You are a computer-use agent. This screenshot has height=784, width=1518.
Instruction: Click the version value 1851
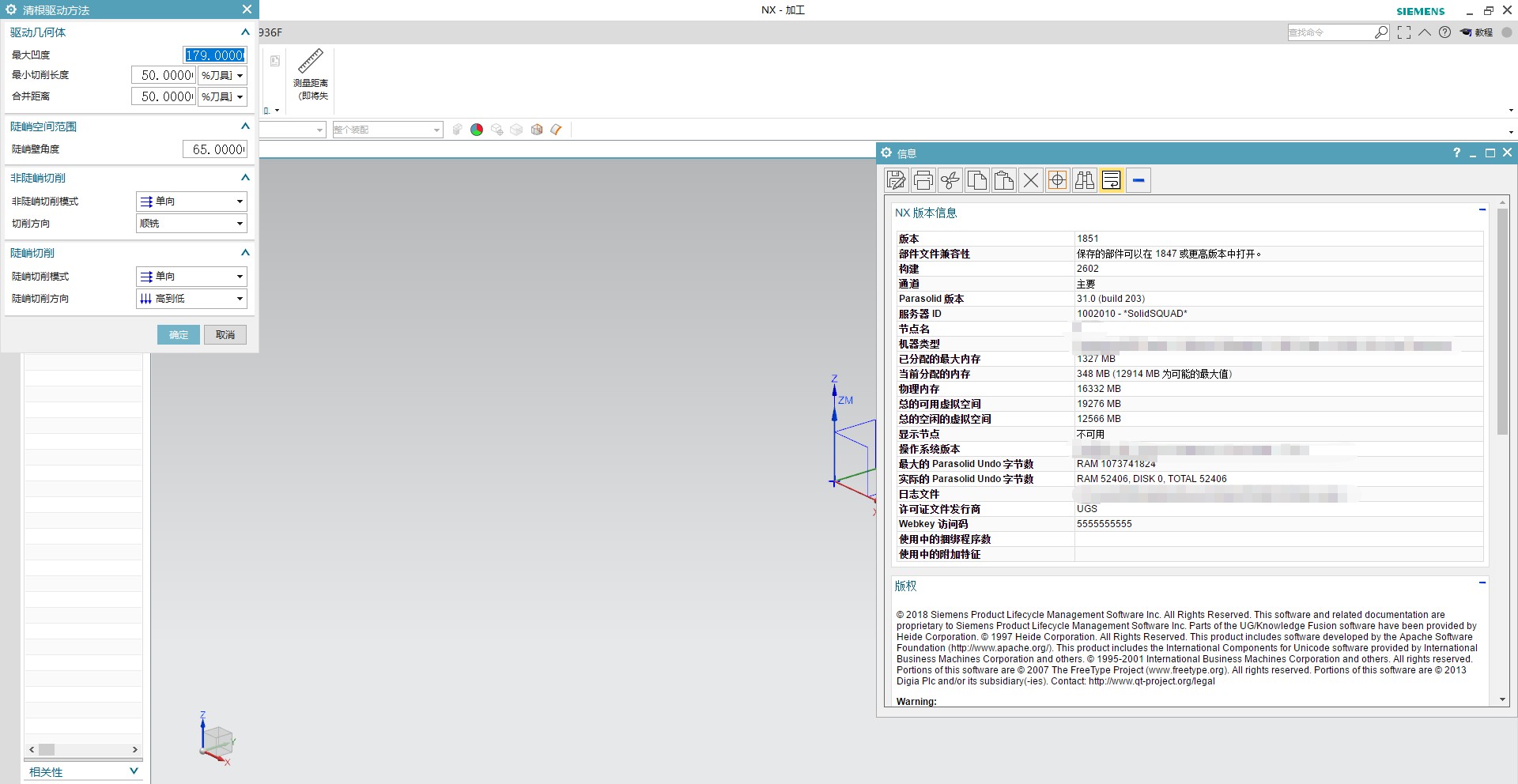pyautogui.click(x=1088, y=239)
